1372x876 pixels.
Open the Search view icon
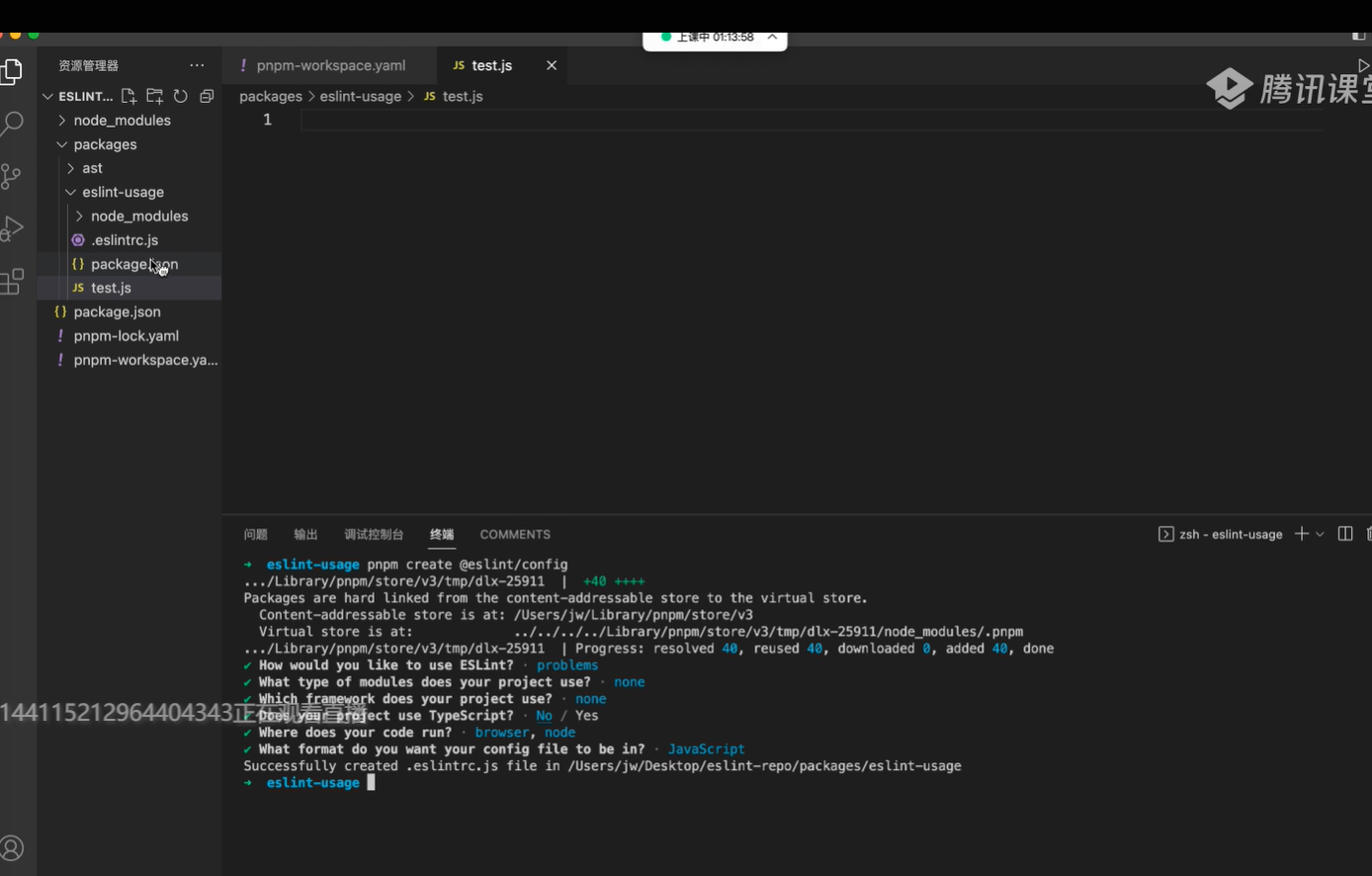(x=12, y=124)
